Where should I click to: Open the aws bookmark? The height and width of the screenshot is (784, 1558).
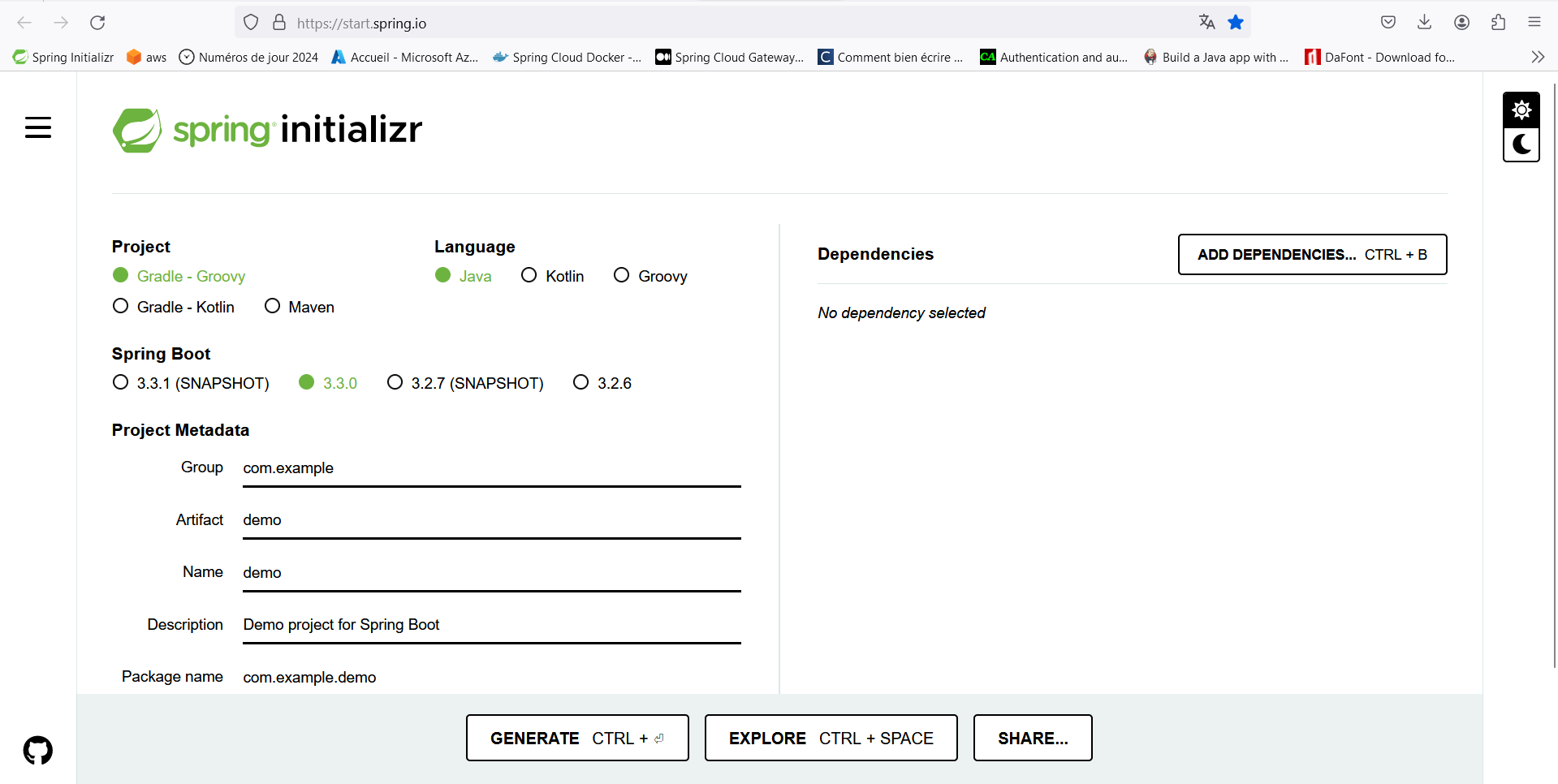point(147,57)
